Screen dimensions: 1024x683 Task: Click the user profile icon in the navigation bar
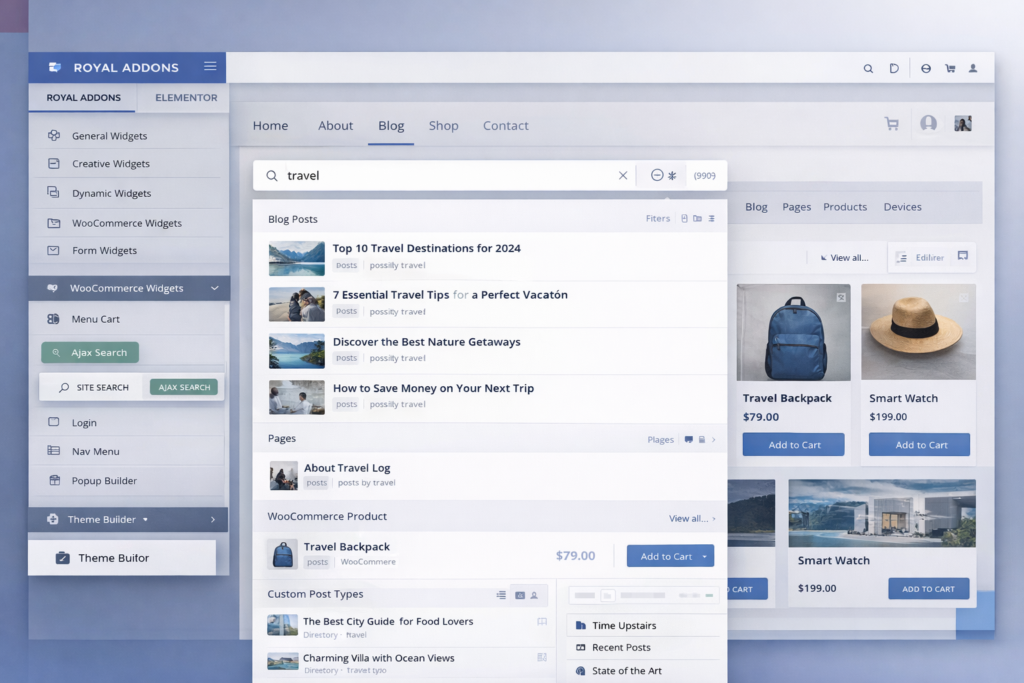[928, 122]
